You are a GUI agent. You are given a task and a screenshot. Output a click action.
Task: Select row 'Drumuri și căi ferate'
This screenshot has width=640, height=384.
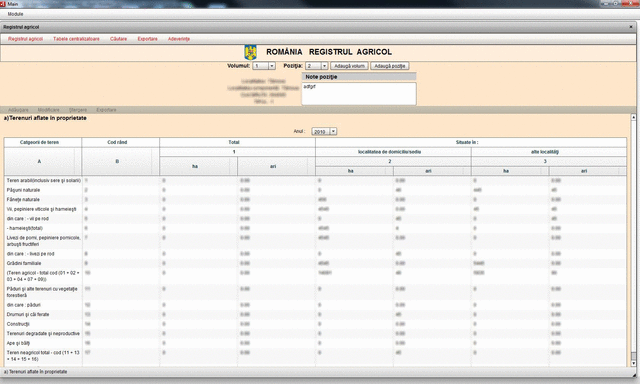pos(315,315)
